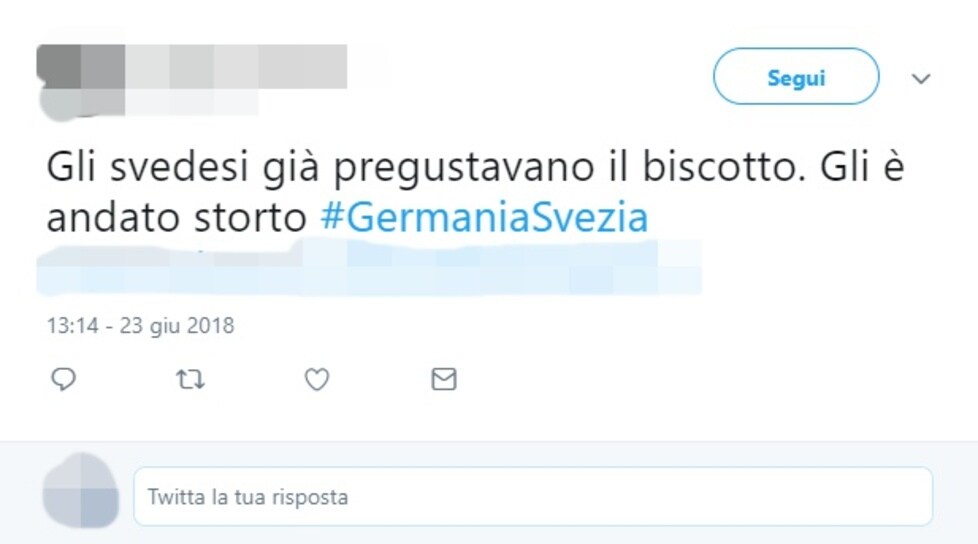Click the 13:14 - 23 giu 2018 timestamp
Image resolution: width=978 pixels, height=544 pixels.
[x=140, y=325]
